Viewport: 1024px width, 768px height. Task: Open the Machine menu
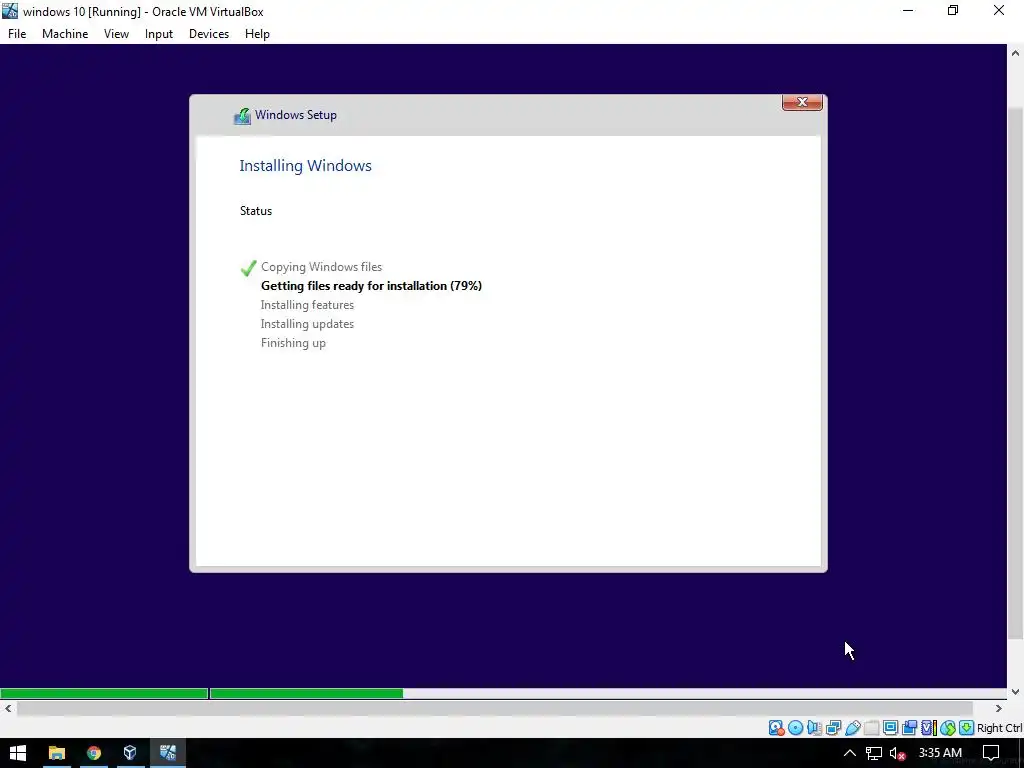click(x=65, y=34)
